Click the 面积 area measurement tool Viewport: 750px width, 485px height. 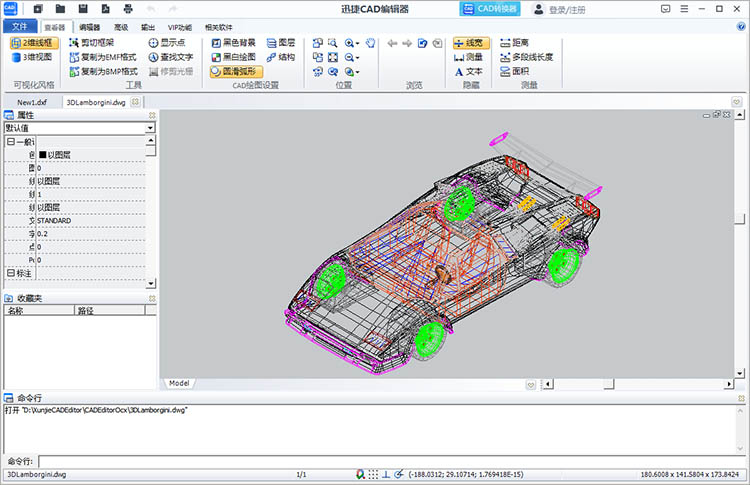point(514,71)
